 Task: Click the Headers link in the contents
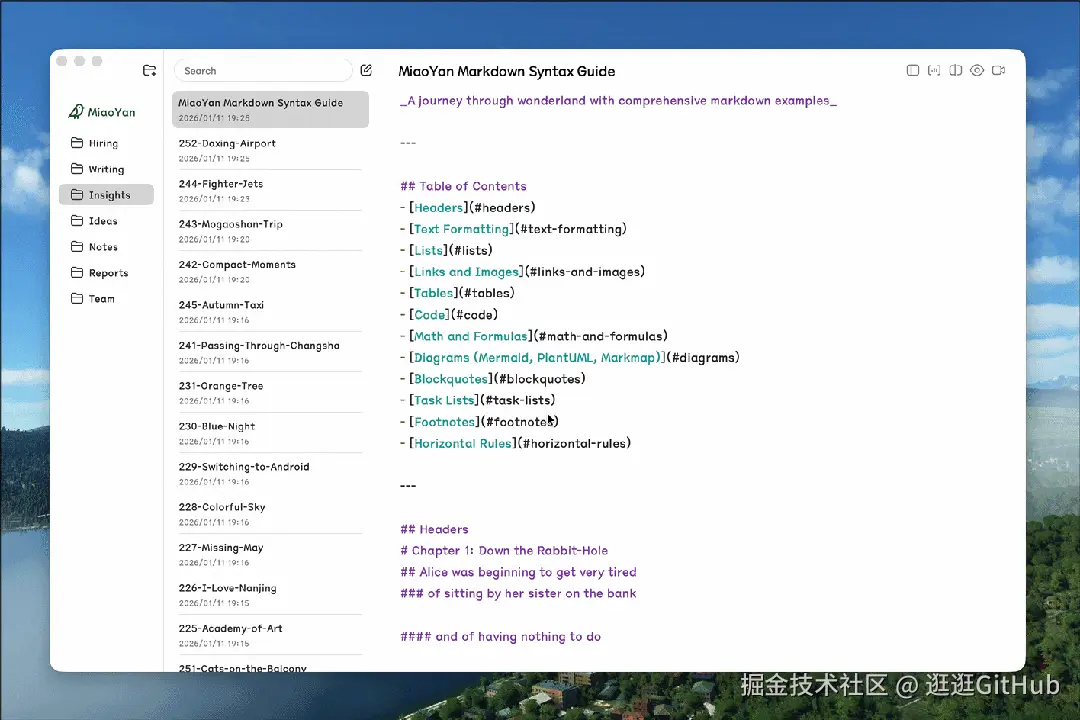[x=438, y=207]
